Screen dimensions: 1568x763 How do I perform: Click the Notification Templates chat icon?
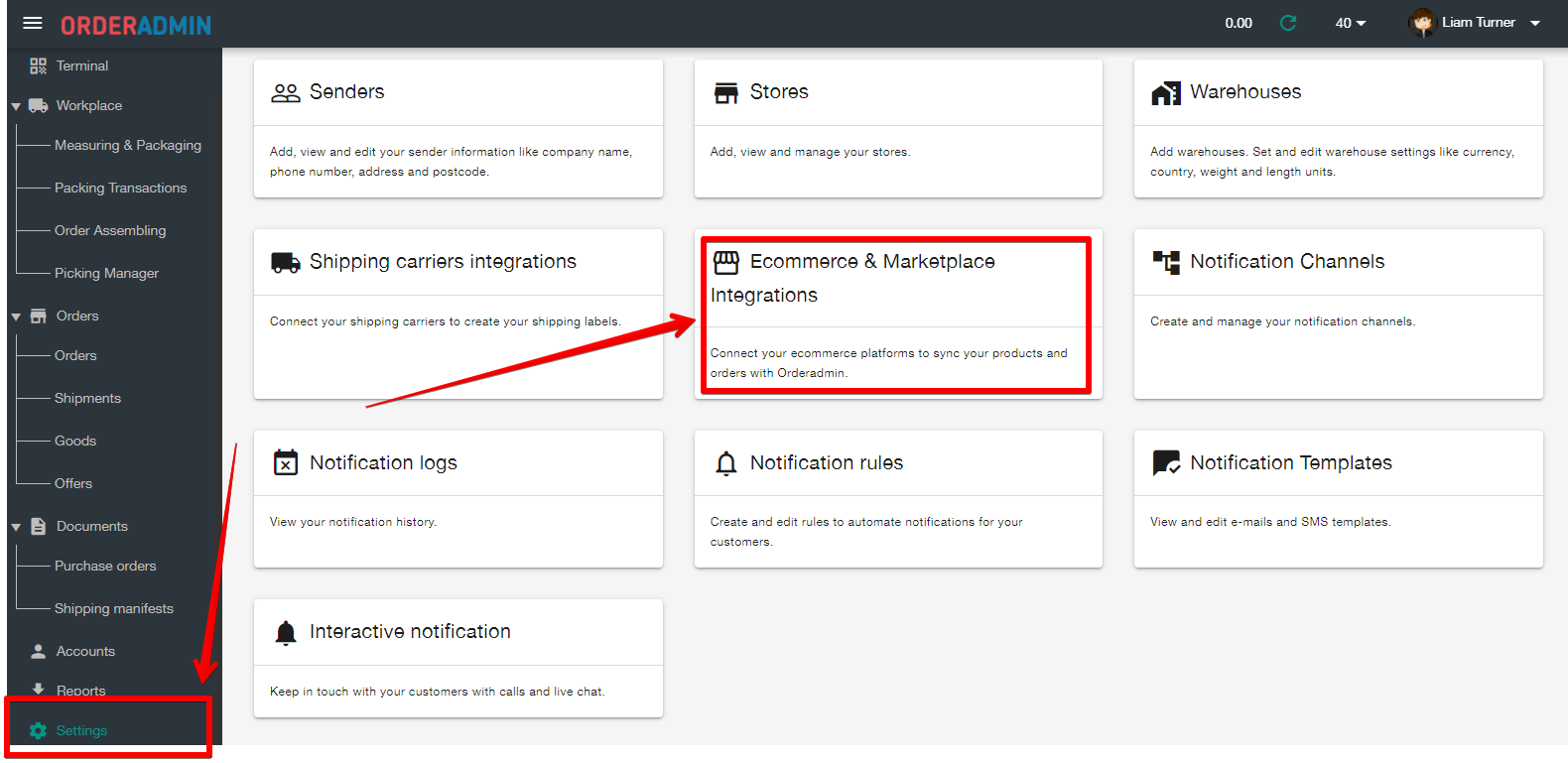pos(1166,462)
